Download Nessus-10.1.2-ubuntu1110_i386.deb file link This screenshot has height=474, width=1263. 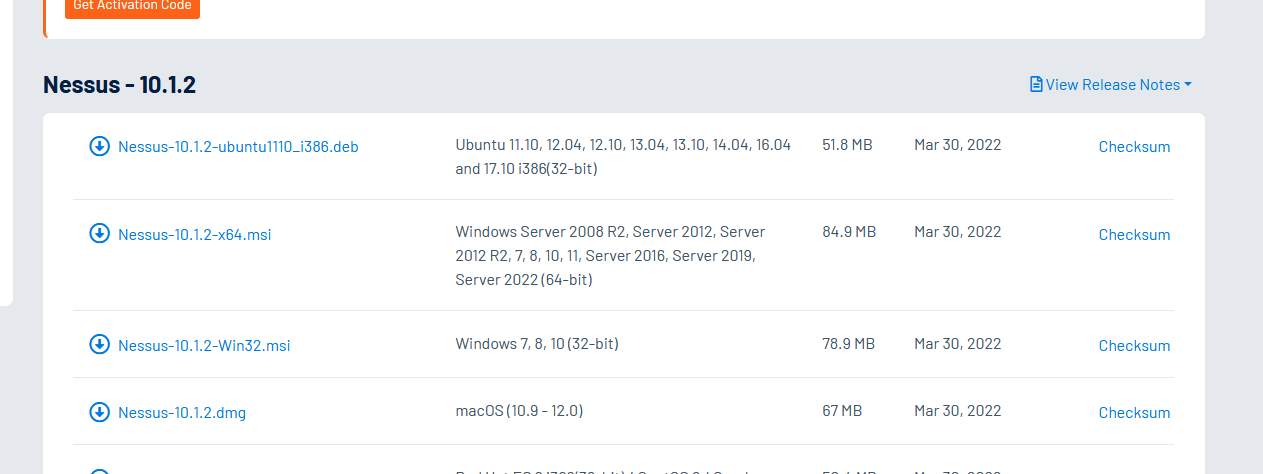pyautogui.click(x=238, y=147)
